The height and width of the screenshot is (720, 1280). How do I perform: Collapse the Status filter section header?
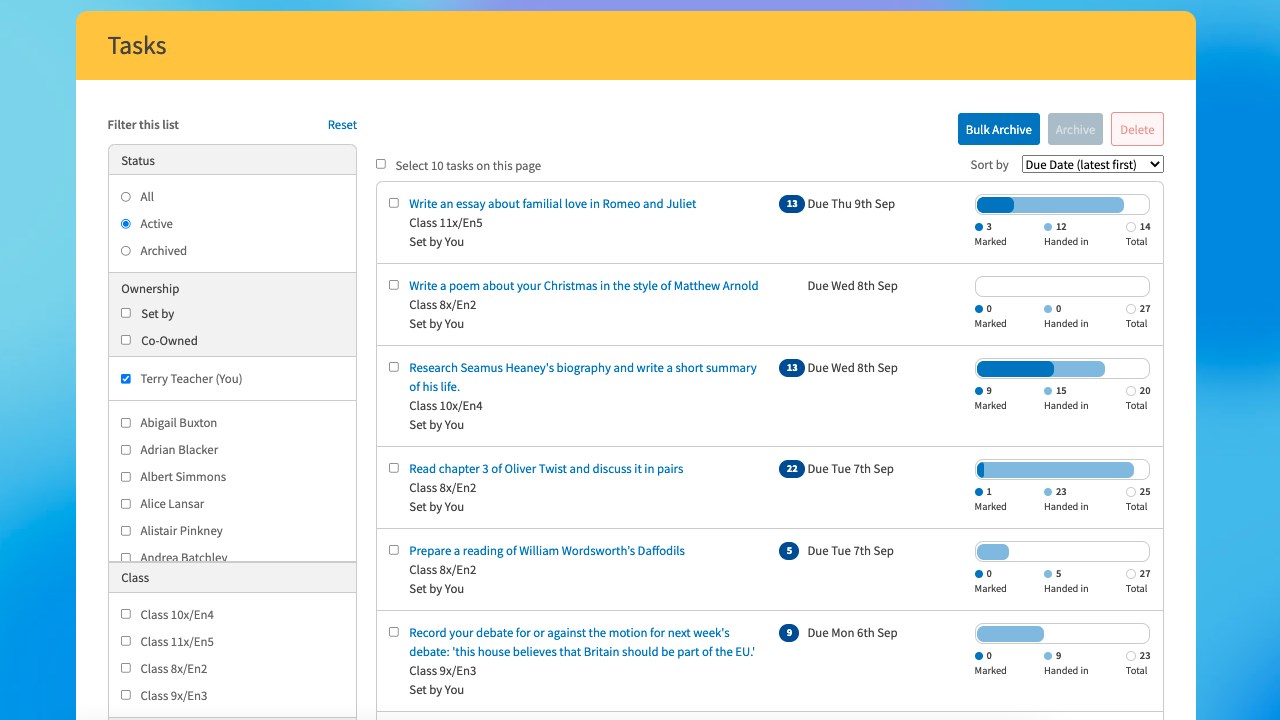pyautogui.click(x=232, y=161)
